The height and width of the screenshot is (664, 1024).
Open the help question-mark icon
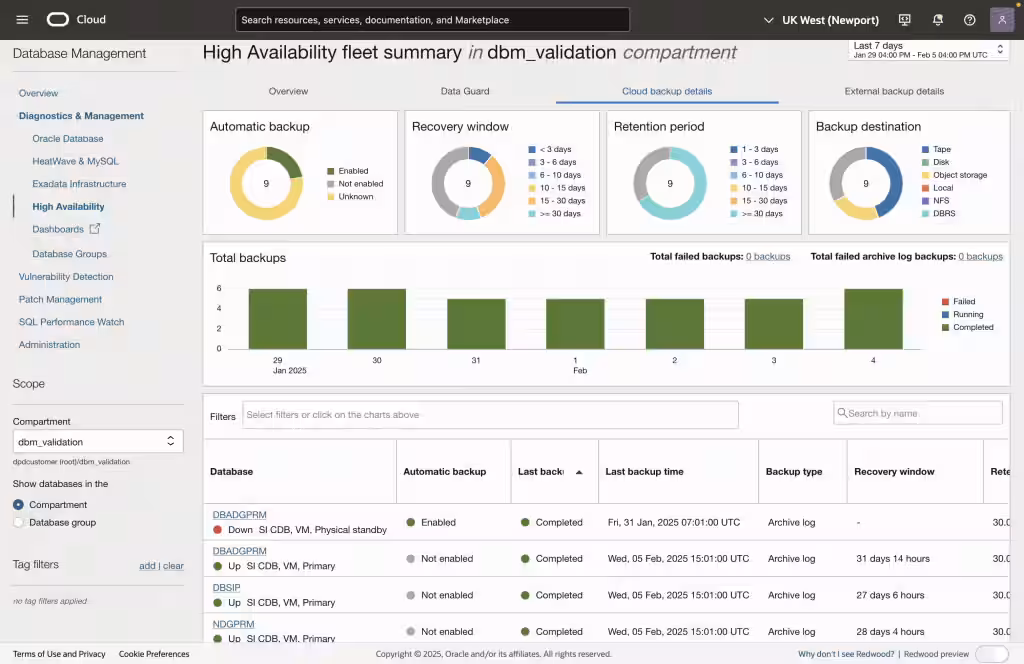click(x=969, y=19)
